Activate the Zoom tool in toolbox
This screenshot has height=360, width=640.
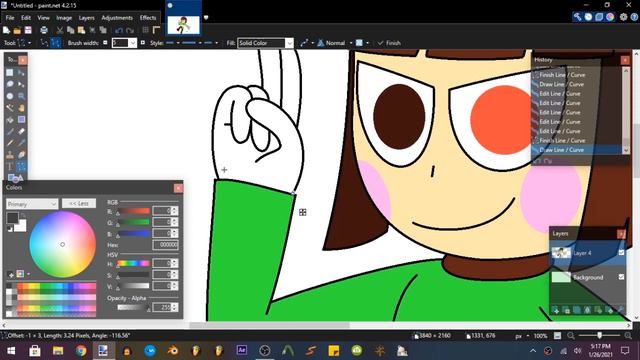(21, 96)
